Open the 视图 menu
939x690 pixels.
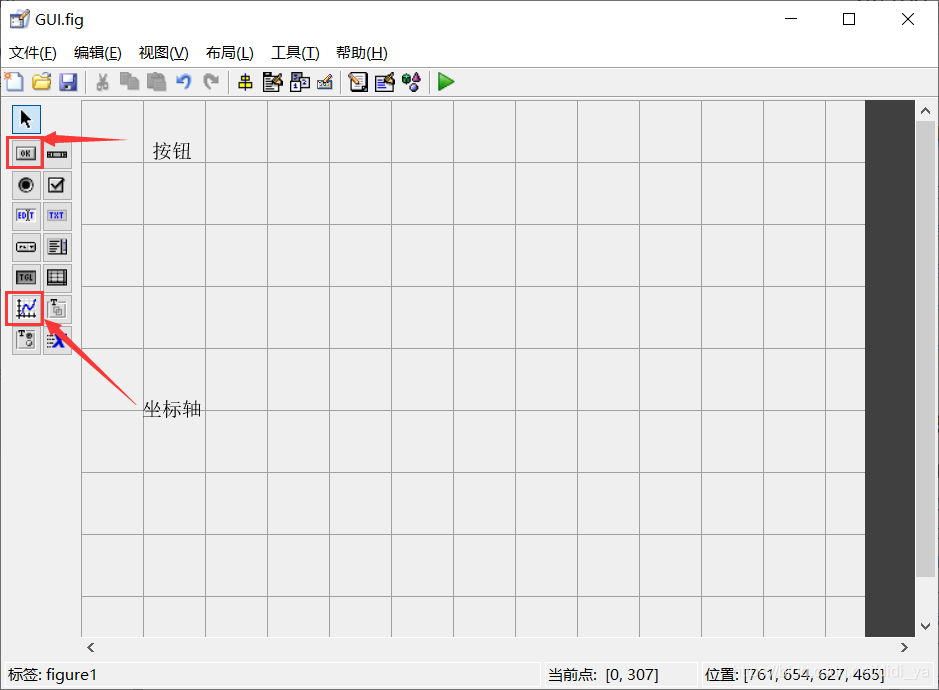[163, 52]
